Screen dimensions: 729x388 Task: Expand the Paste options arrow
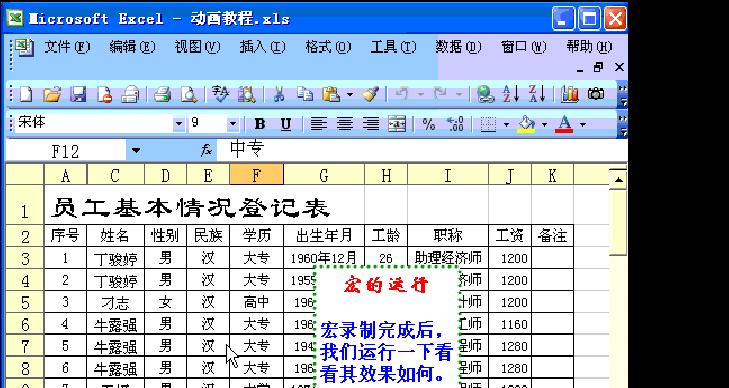[350, 95]
